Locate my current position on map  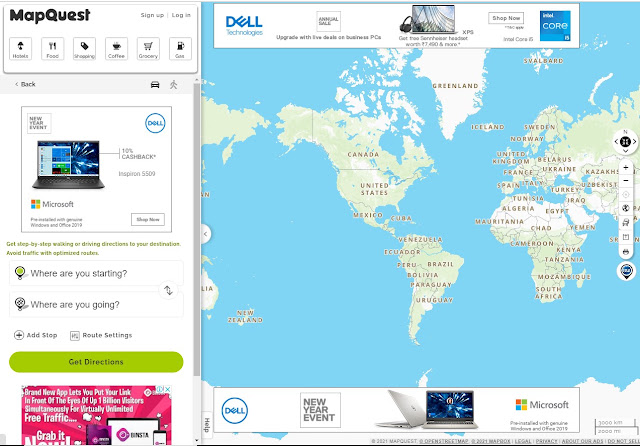pyautogui.click(x=626, y=195)
